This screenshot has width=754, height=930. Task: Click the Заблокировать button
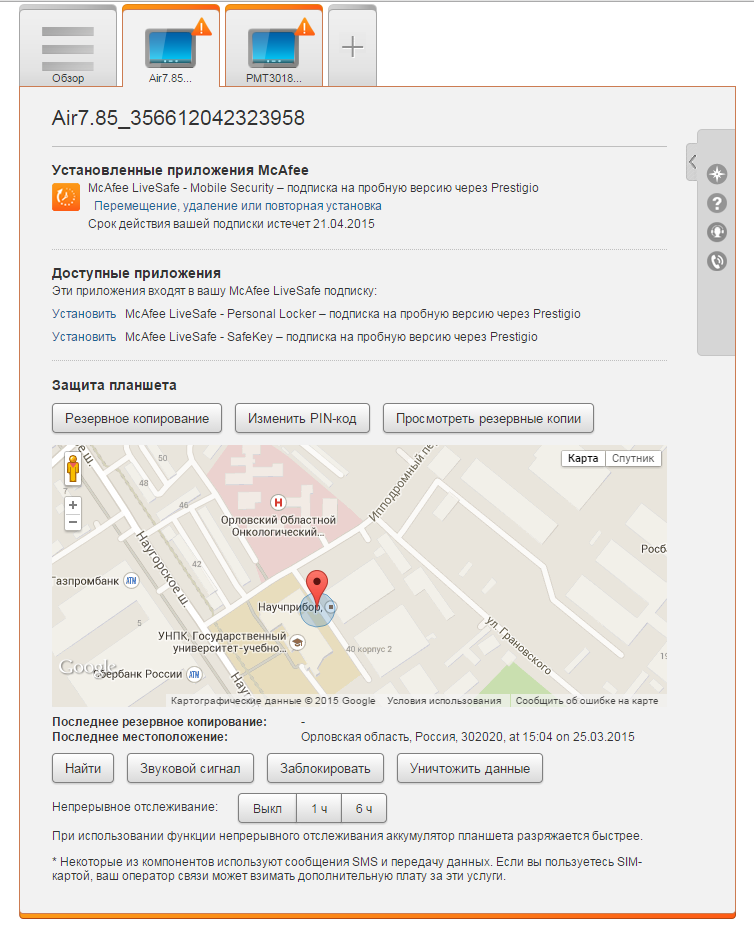(x=325, y=769)
